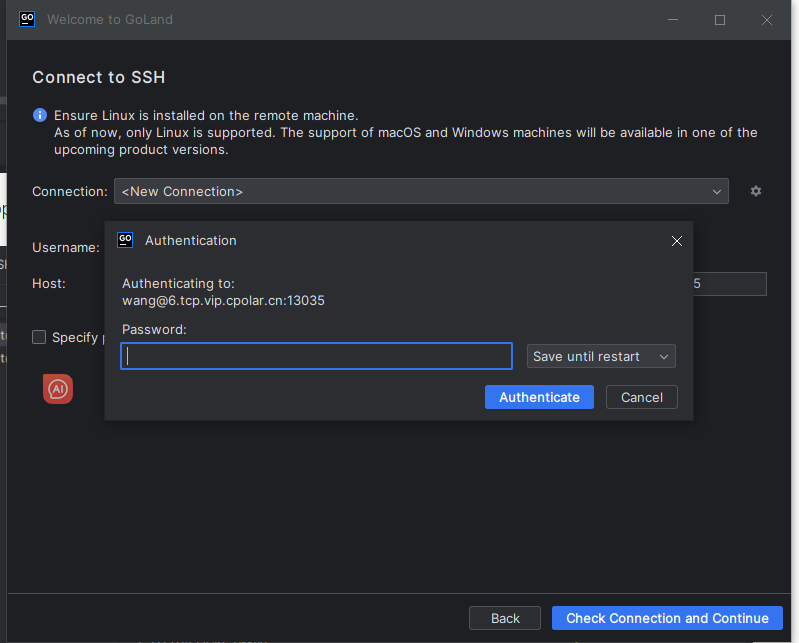Open the SSH connection settings gear
This screenshot has width=799, height=643.
[x=756, y=191]
